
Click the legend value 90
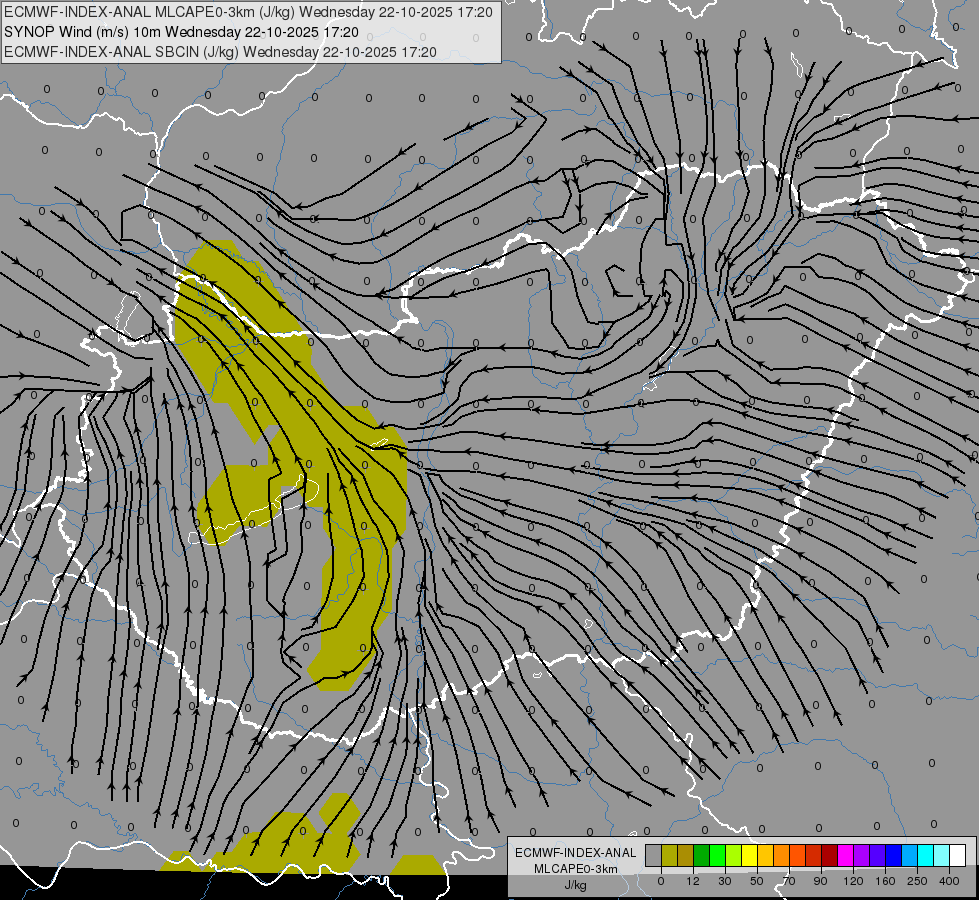pos(820,881)
